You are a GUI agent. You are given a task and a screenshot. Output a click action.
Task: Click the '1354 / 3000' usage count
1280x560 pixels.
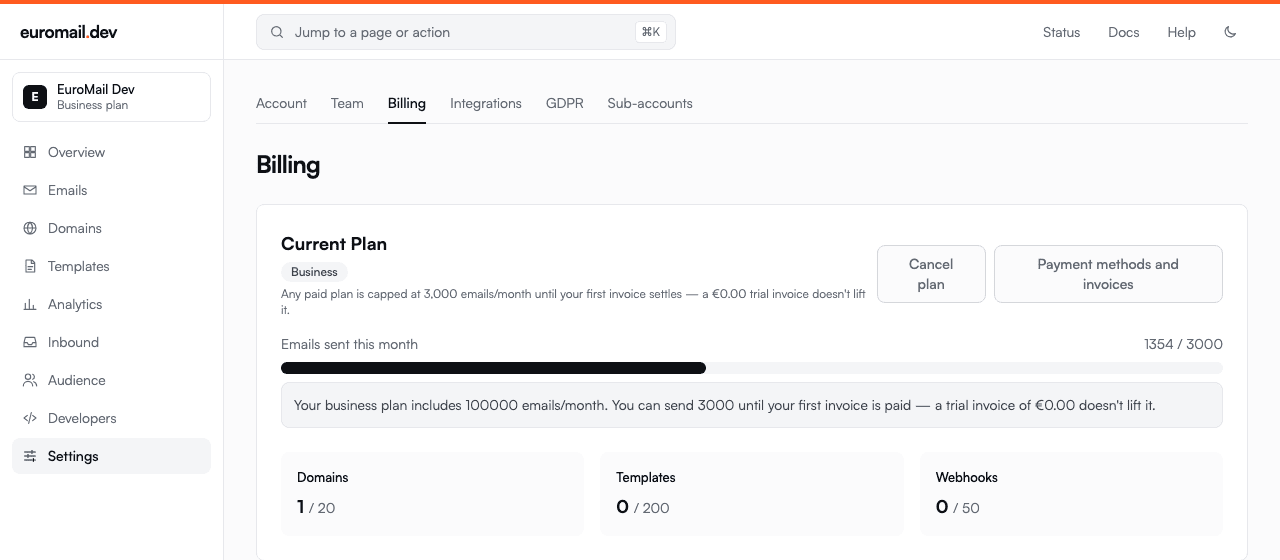coord(1183,344)
